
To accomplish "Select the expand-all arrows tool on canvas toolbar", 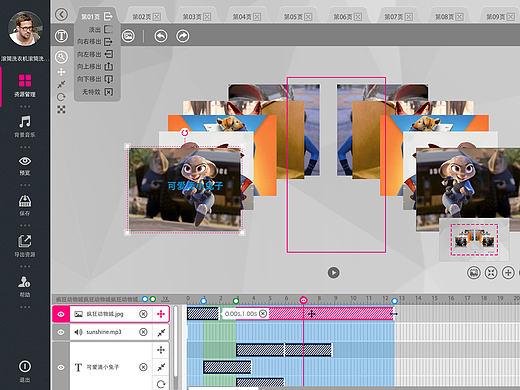I will [61, 109].
